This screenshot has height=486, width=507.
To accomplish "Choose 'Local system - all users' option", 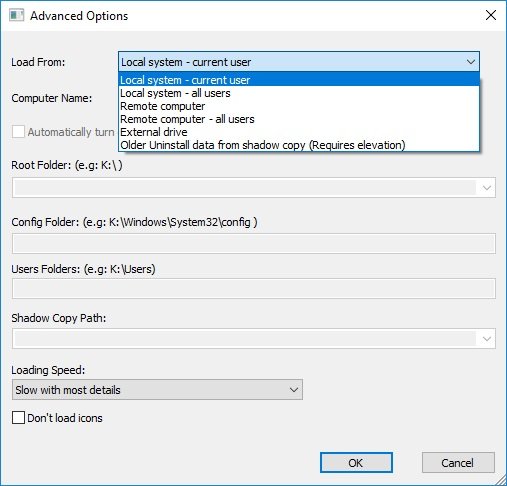I will click(299, 93).
